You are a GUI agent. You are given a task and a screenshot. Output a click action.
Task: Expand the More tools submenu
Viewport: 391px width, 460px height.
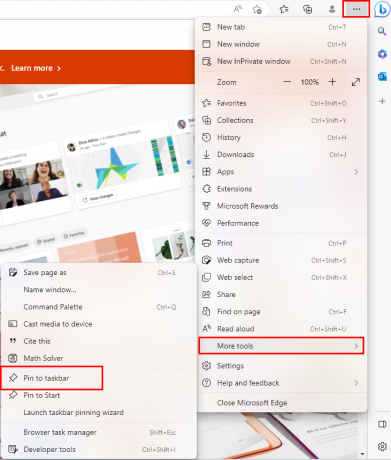pyautogui.click(x=281, y=346)
